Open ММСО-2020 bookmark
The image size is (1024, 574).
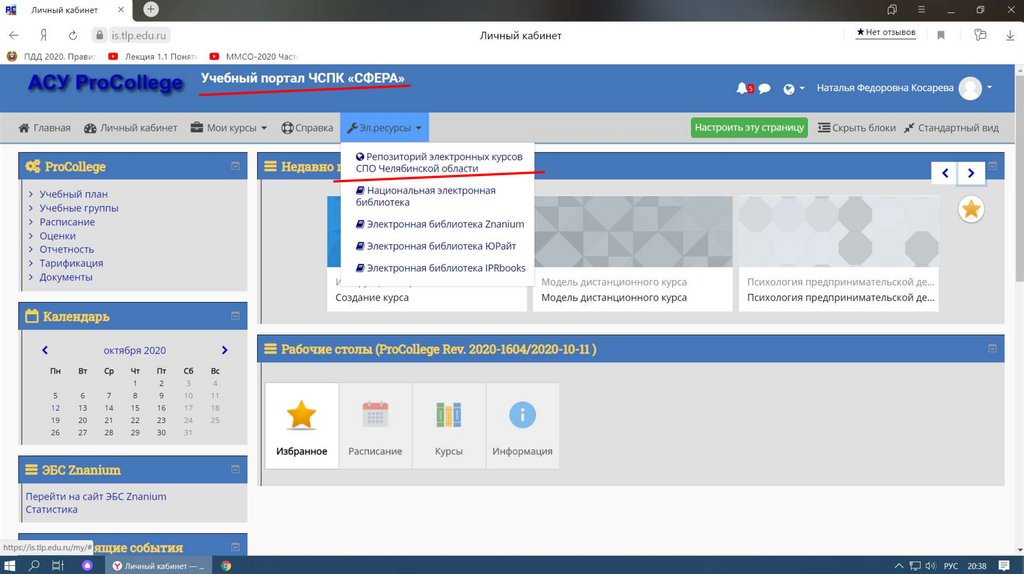click(x=253, y=57)
